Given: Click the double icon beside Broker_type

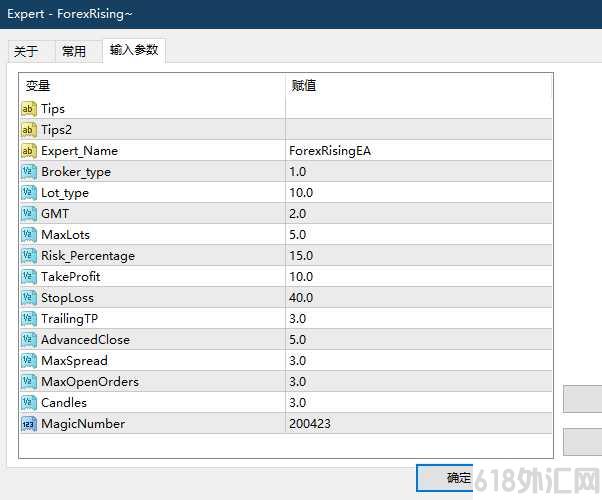Looking at the screenshot, I should (29, 172).
